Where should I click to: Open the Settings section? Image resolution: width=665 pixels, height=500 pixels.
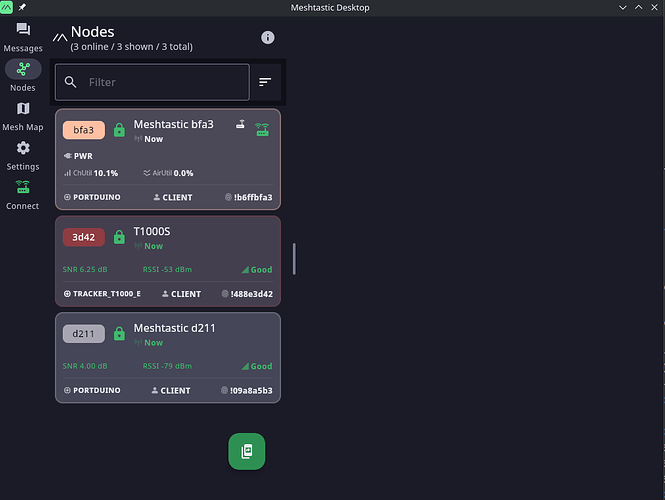(23, 156)
